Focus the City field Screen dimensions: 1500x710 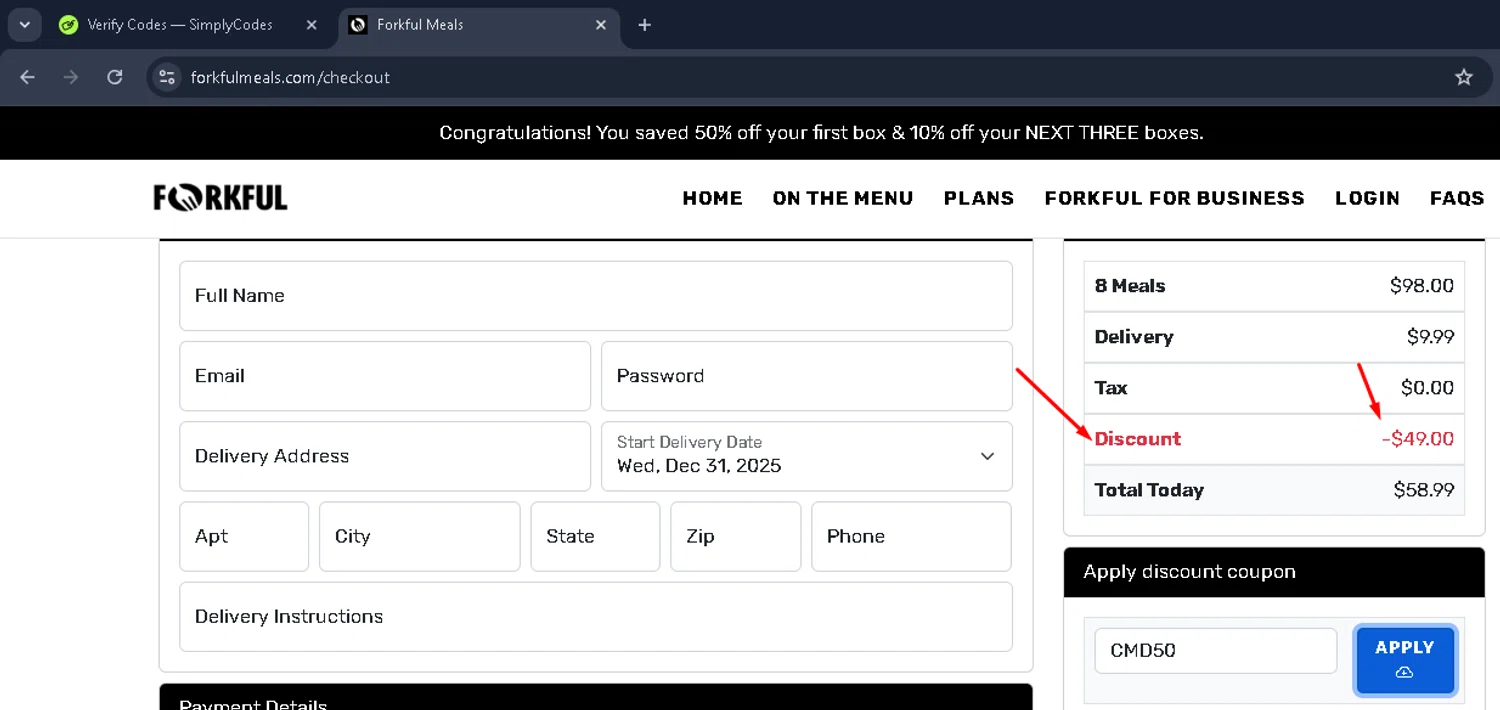click(420, 536)
